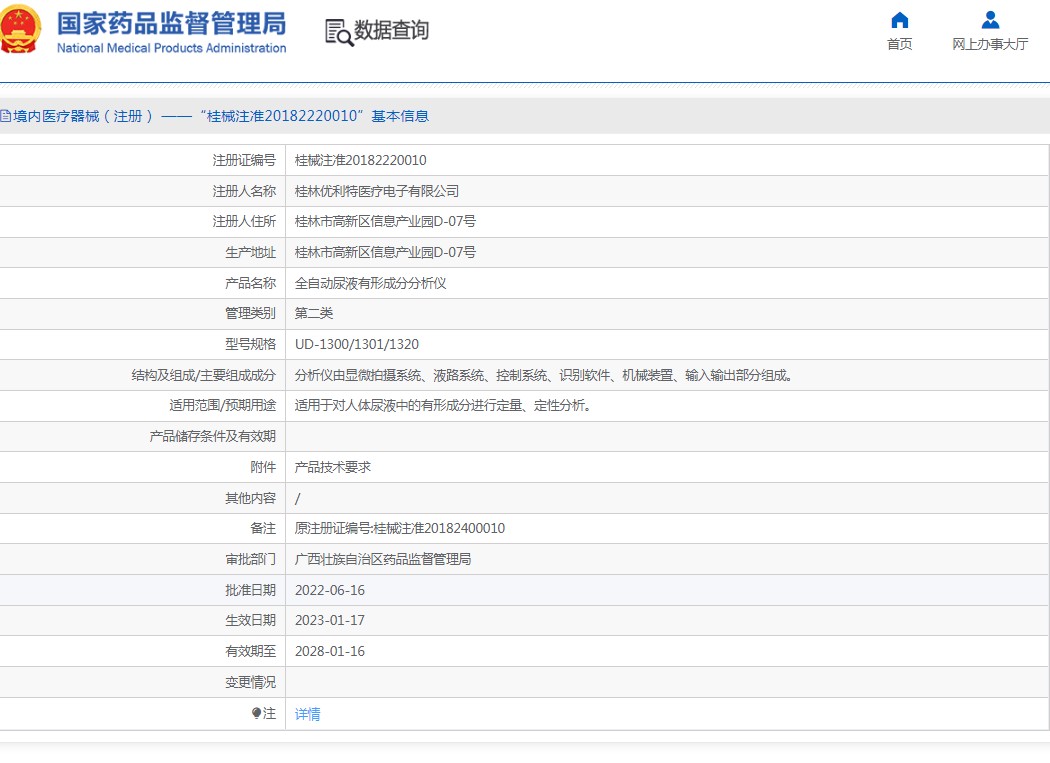
Task: Click the 第二类 category value
Action: tap(313, 313)
